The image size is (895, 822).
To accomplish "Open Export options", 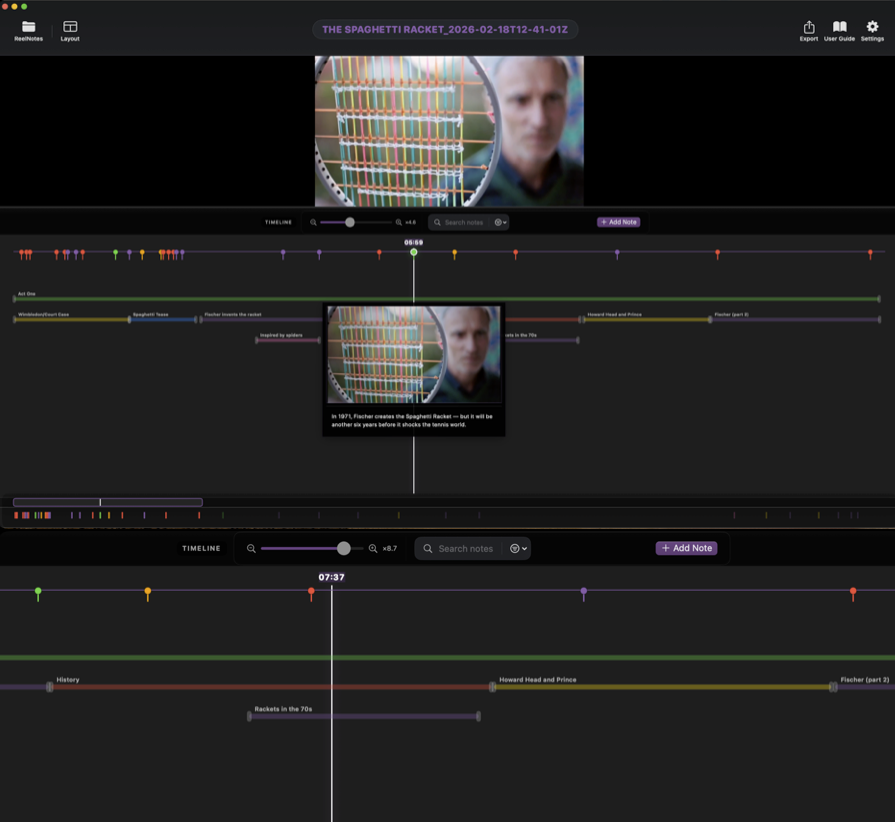I will coord(809,28).
